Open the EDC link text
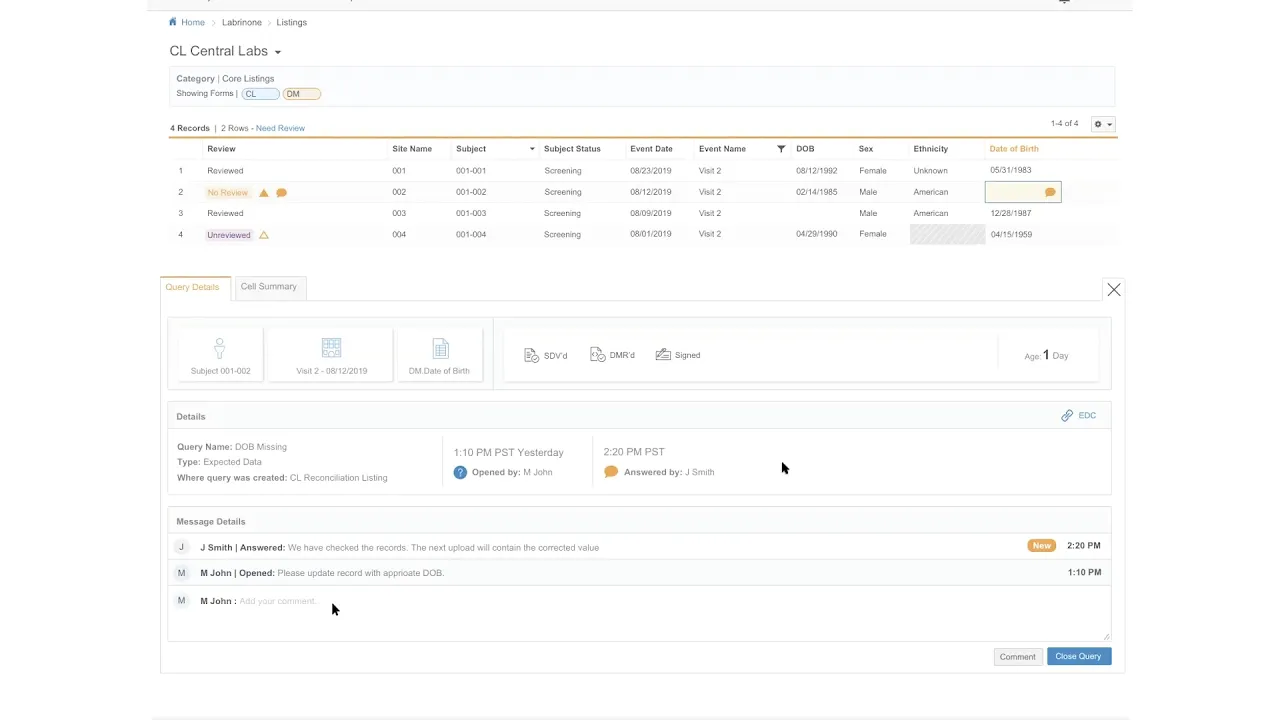This screenshot has height=720, width=1280. coord(1087,416)
